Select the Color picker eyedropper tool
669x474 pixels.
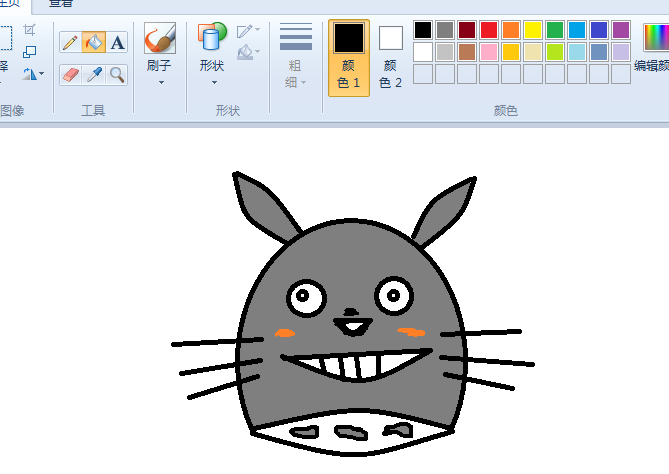94,75
